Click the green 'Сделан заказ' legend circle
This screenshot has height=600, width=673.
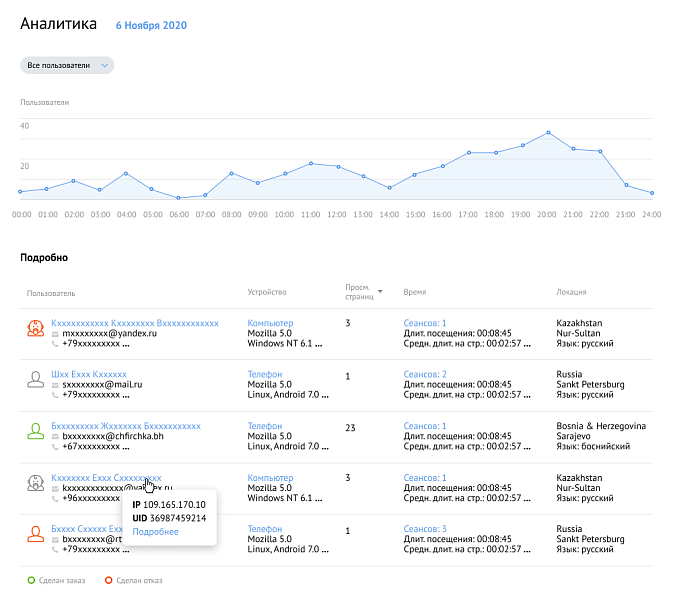coord(31,580)
